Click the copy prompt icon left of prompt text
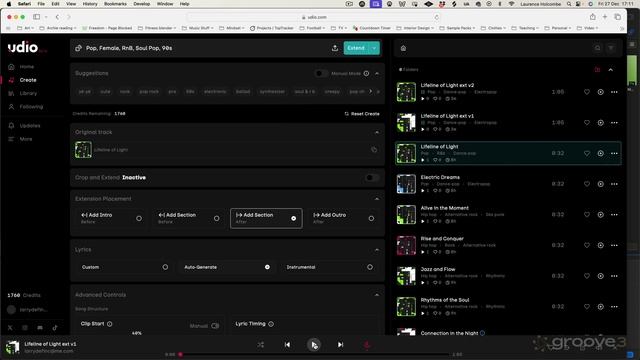Image resolution: width=640 pixels, height=360 pixels. click(78, 48)
